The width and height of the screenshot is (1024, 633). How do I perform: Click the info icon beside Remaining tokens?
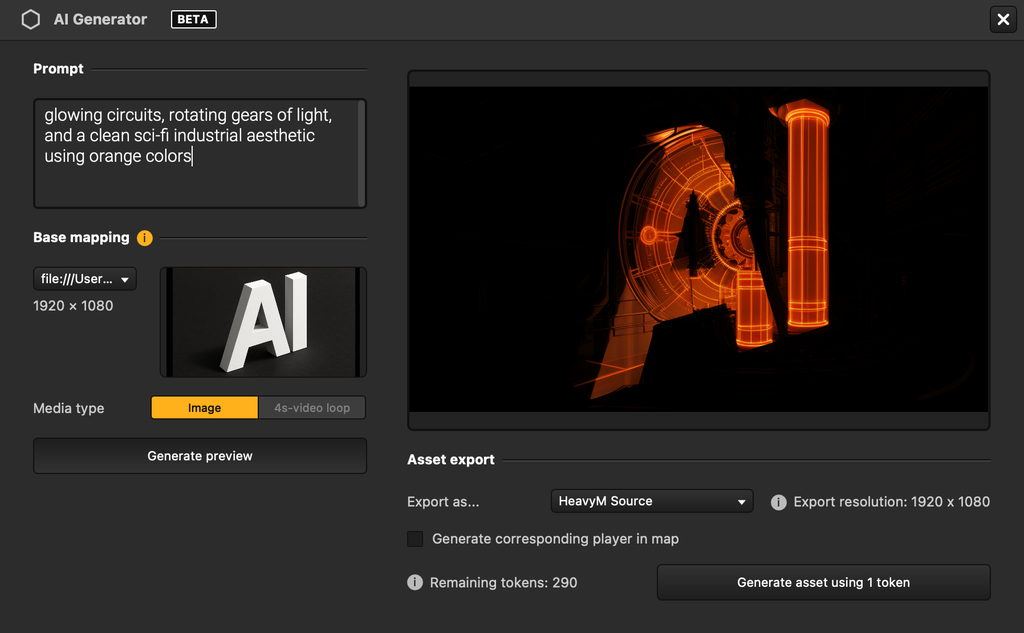click(415, 582)
